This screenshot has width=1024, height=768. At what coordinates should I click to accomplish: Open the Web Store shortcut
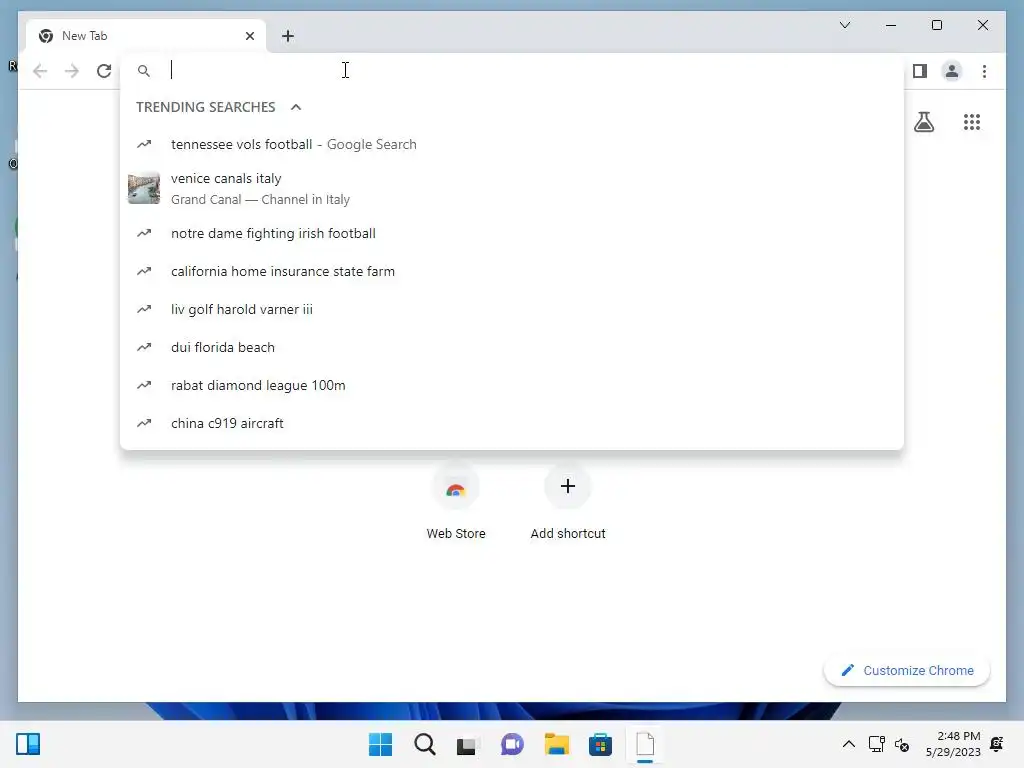coord(456,502)
